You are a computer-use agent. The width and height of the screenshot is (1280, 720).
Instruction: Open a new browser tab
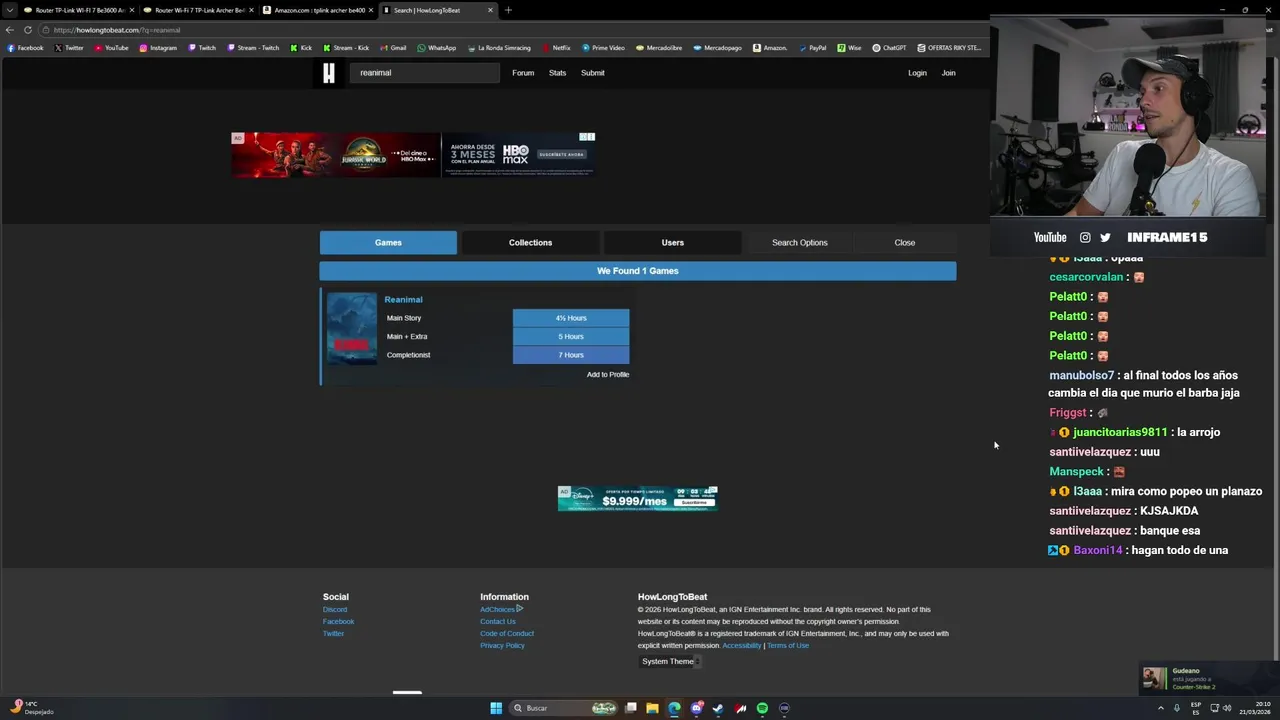click(x=508, y=10)
